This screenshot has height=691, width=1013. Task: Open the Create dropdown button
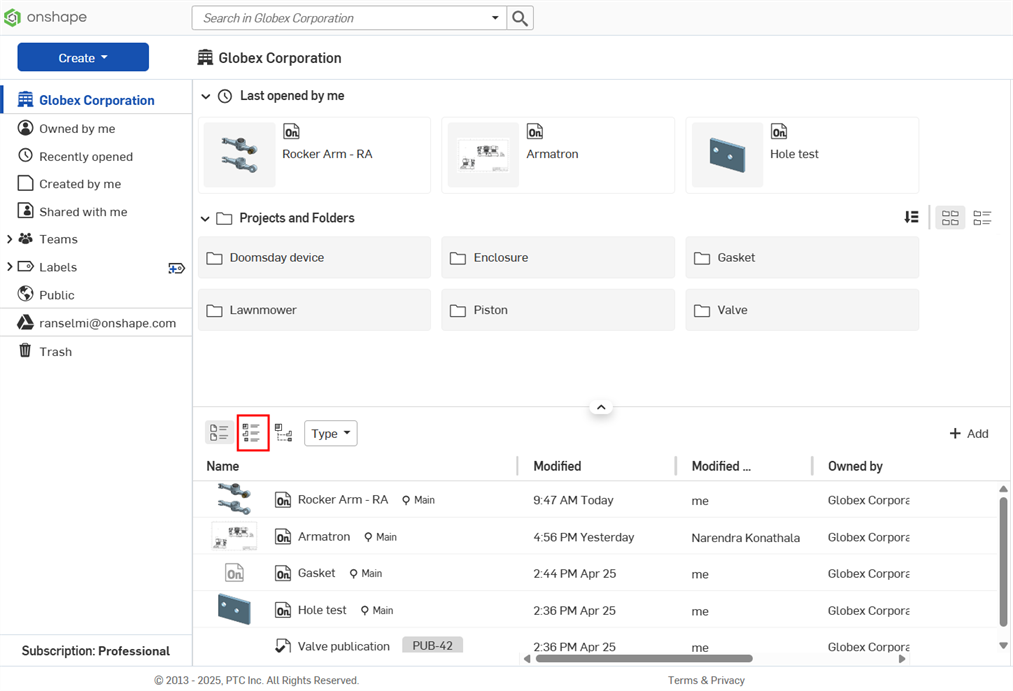(83, 57)
